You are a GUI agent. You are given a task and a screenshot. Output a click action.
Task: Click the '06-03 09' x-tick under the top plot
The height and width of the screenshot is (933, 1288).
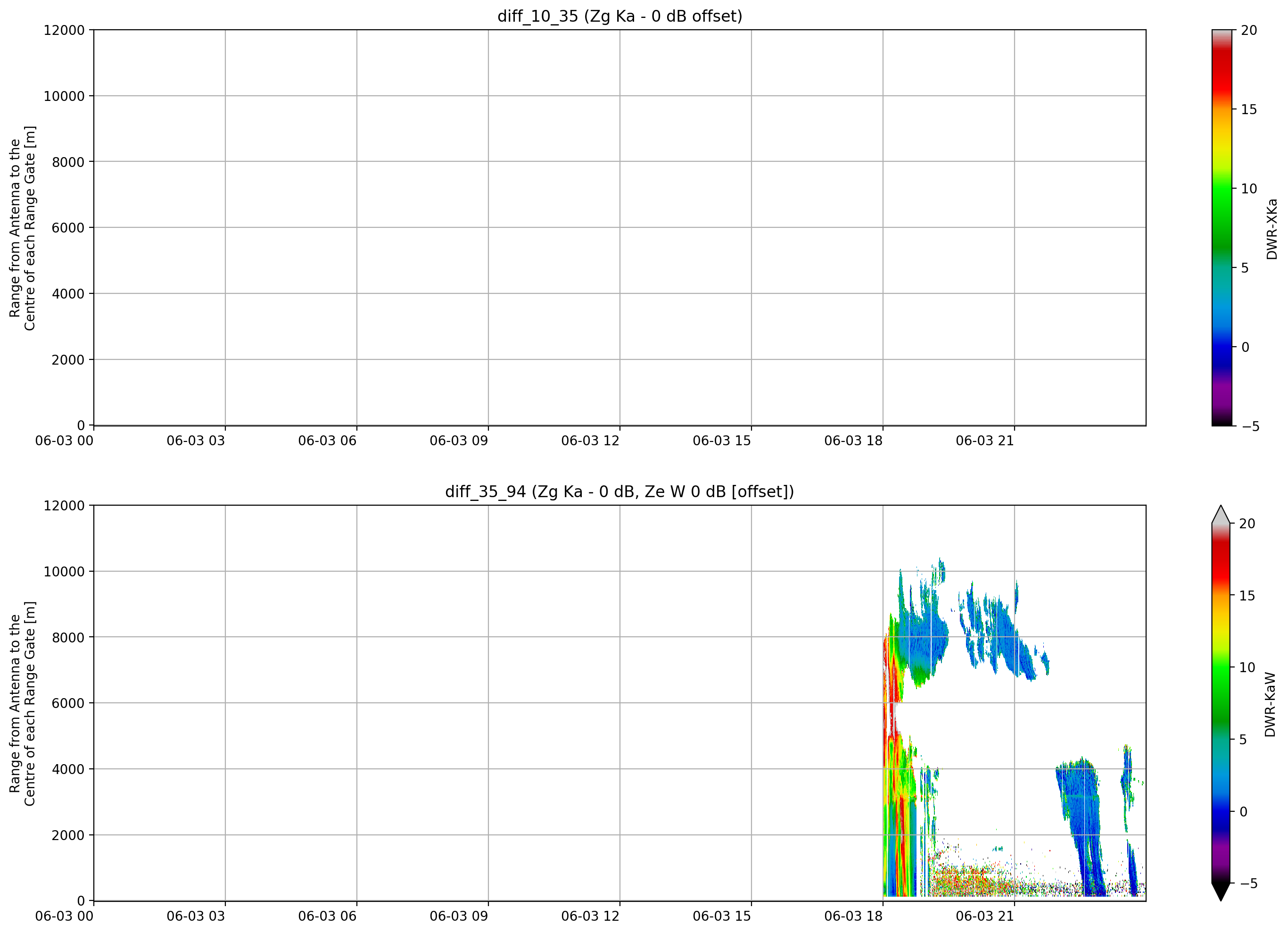point(459,441)
